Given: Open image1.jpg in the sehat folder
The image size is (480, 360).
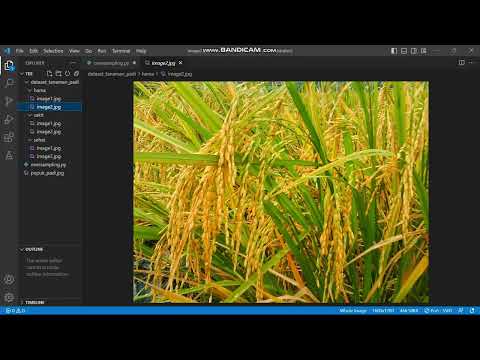Looking at the screenshot, I should [x=49, y=148].
